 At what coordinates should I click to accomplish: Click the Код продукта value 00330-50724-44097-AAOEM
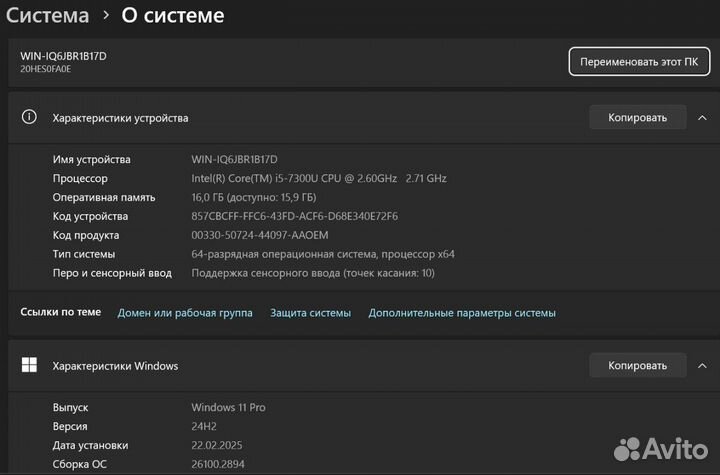(x=259, y=235)
